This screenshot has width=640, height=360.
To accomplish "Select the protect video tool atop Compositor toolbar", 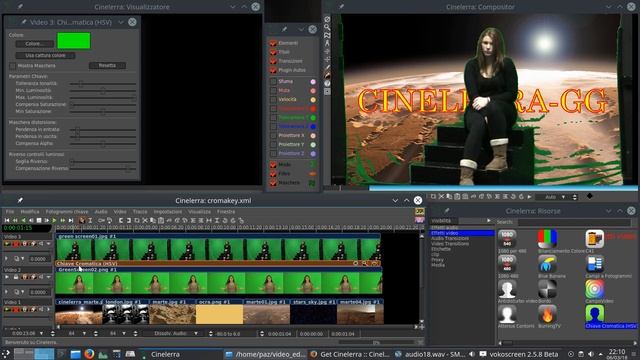I will coord(327,19).
